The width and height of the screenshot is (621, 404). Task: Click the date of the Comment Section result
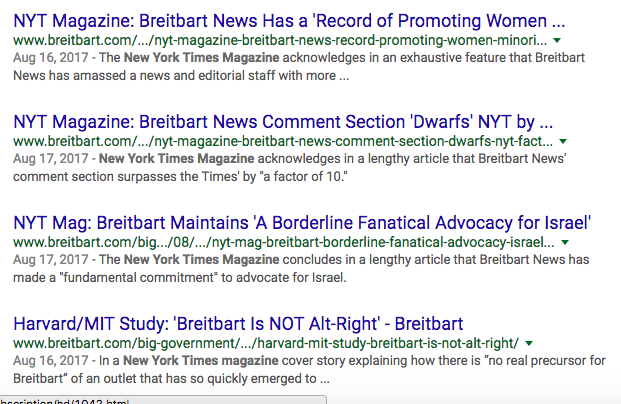(x=47, y=159)
